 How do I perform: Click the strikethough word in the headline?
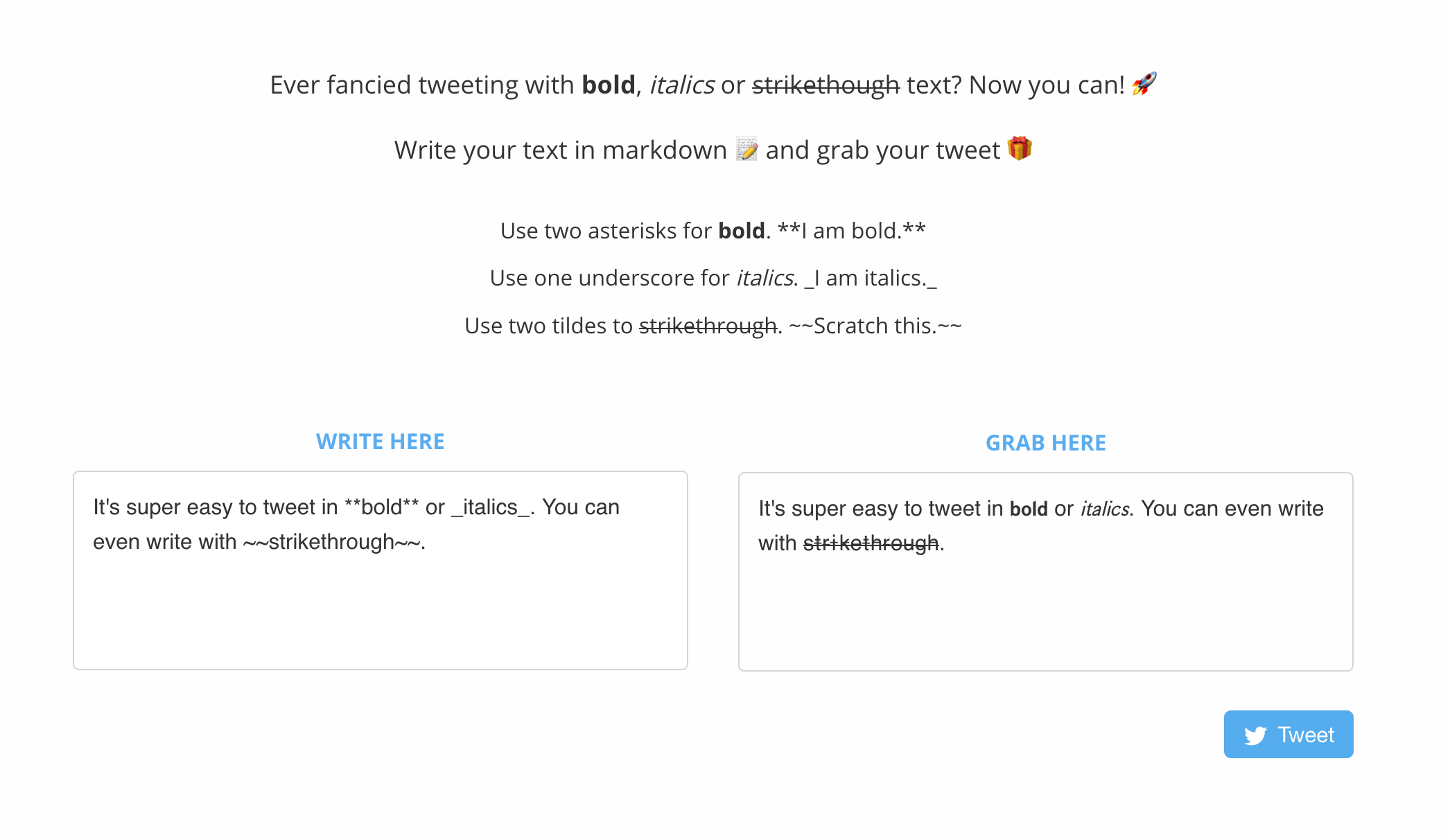(826, 84)
